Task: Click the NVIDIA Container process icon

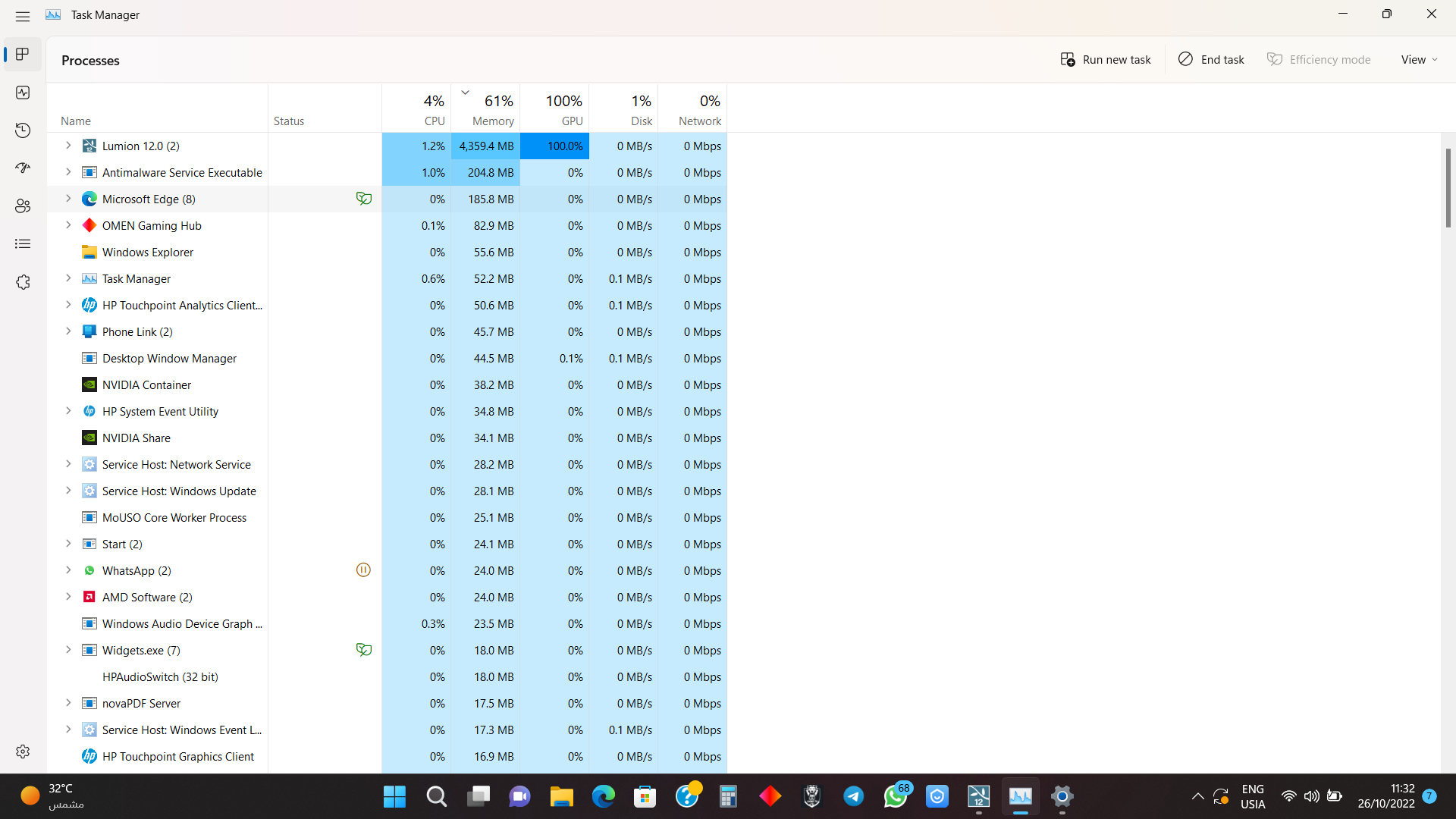Action: [x=89, y=384]
